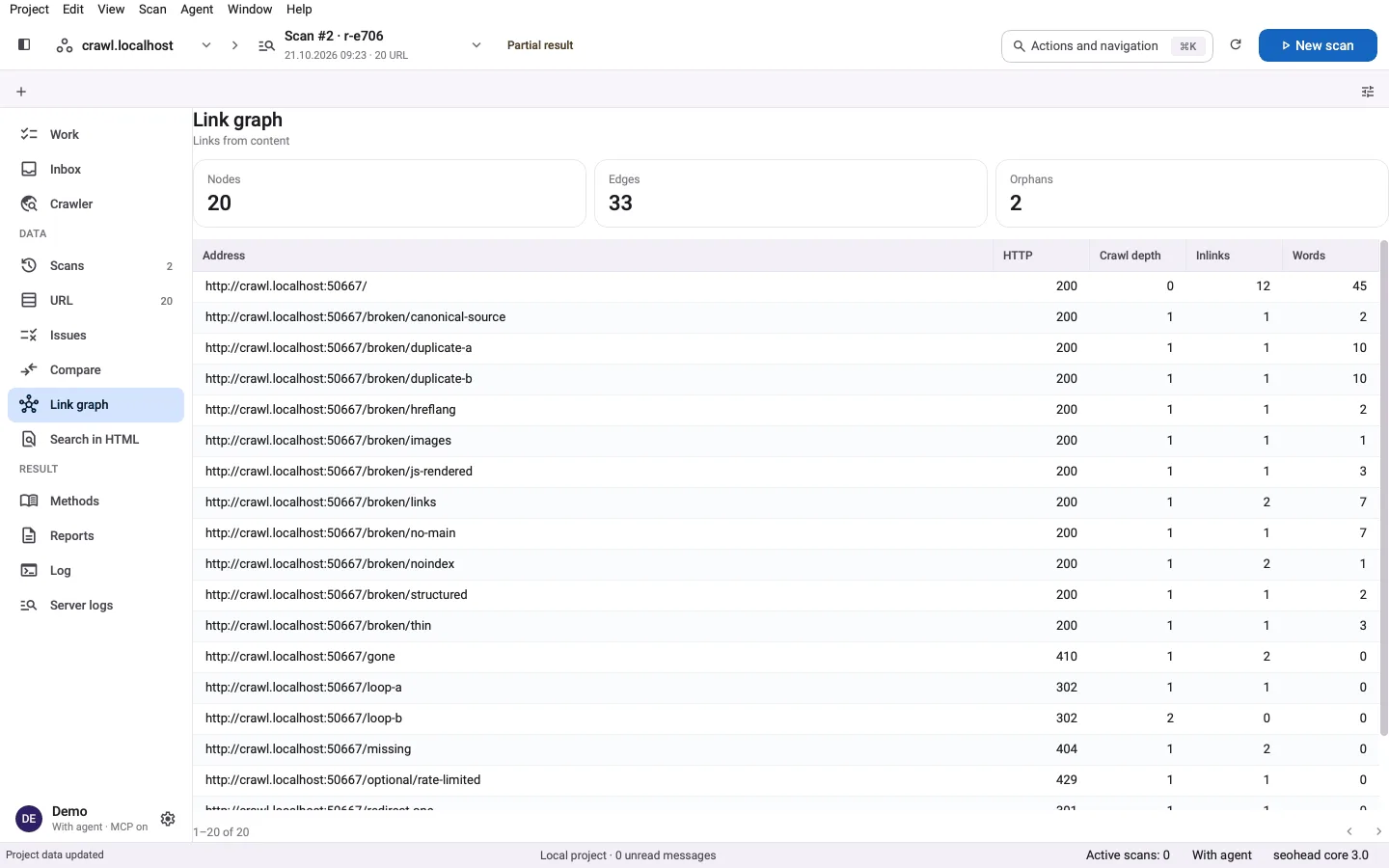Screen dimensions: 1389x868
Task: Click the table vertical scrollbar
Action: click(1384, 489)
